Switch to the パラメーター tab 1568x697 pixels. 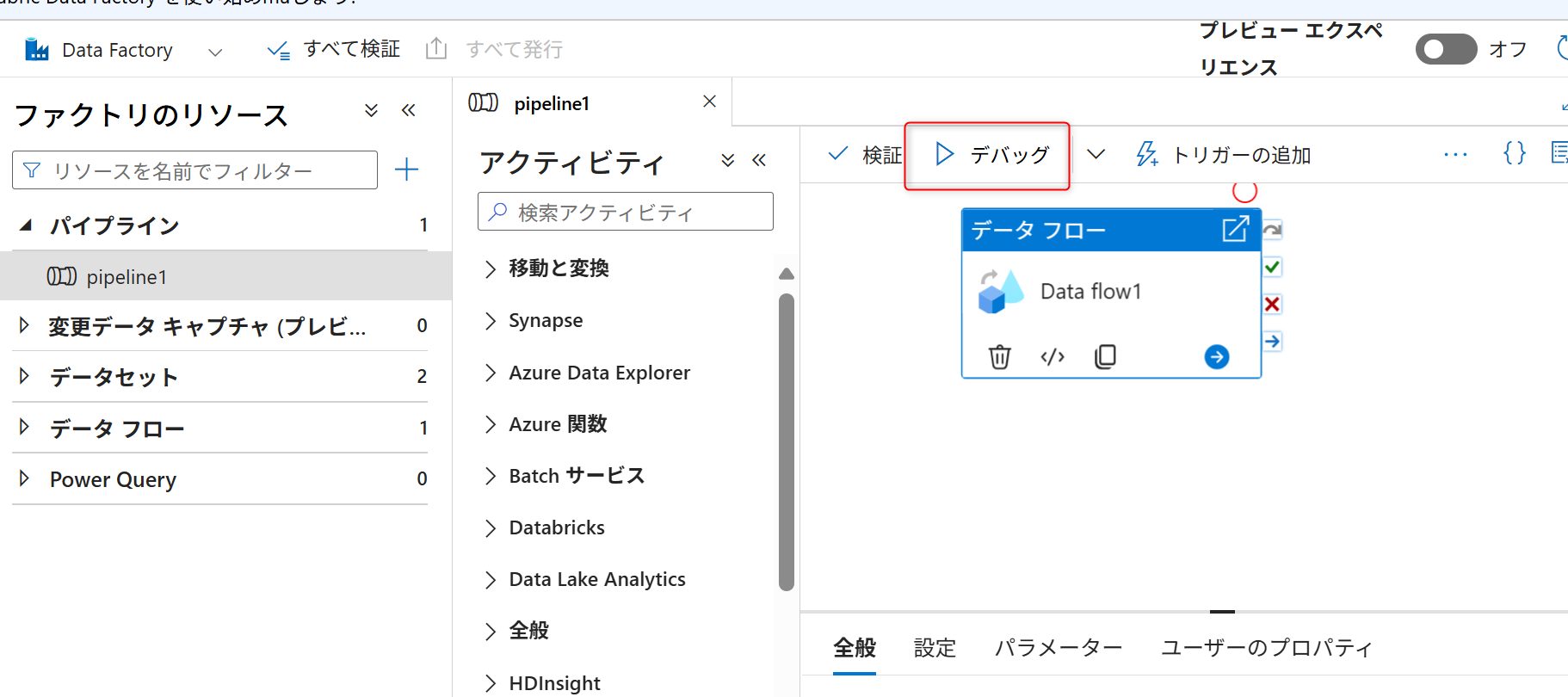[x=1059, y=648]
